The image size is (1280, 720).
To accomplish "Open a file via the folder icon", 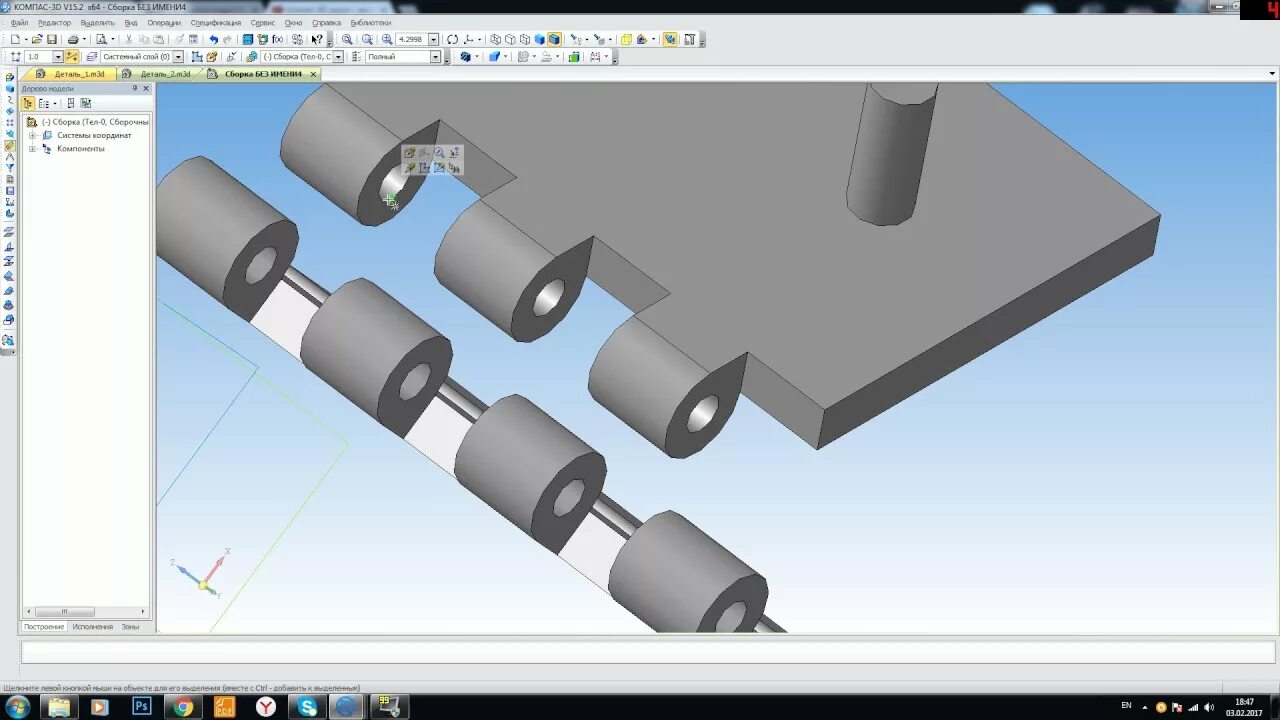I will pyautogui.click(x=37, y=39).
